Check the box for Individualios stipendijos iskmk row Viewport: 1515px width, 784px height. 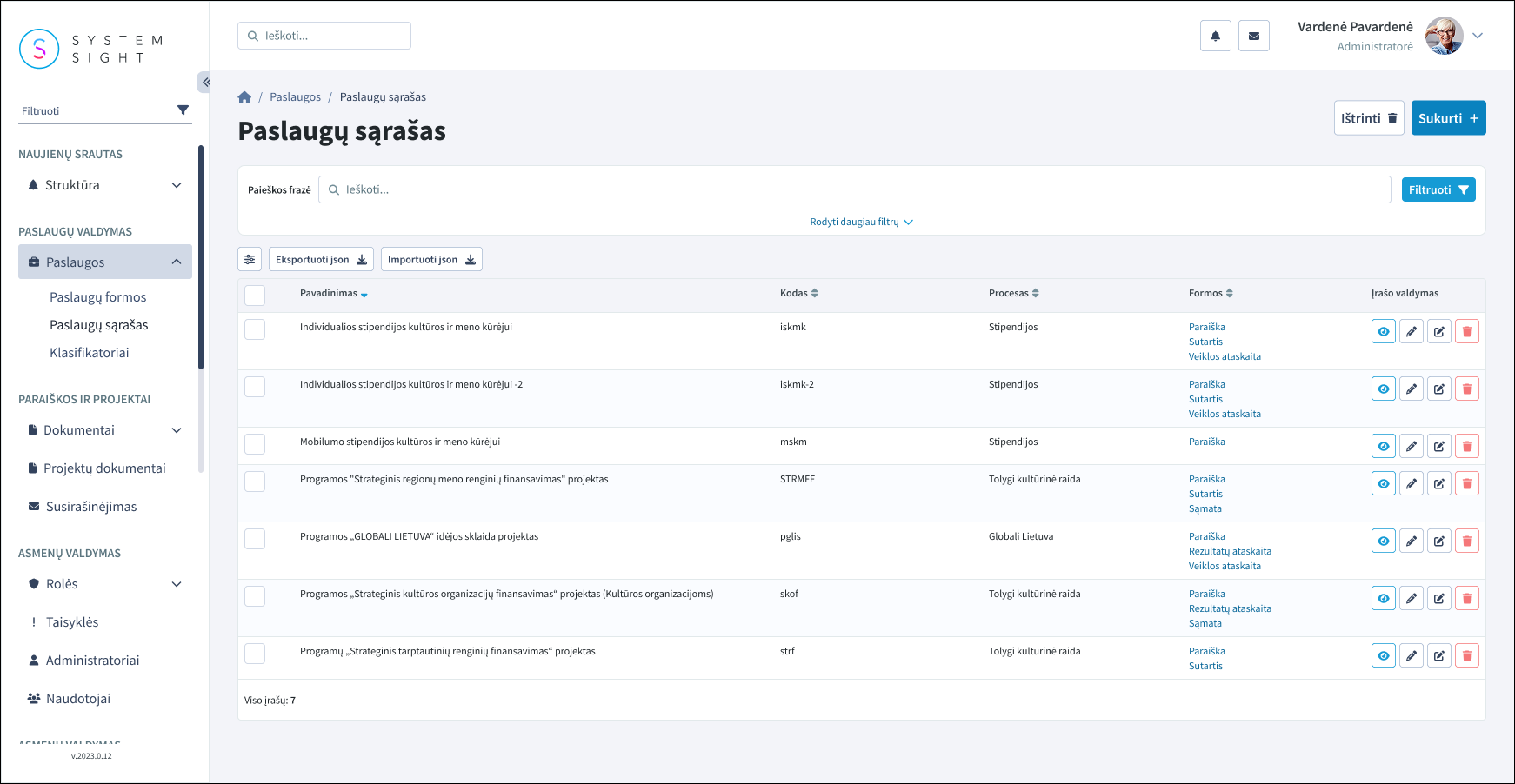click(255, 329)
